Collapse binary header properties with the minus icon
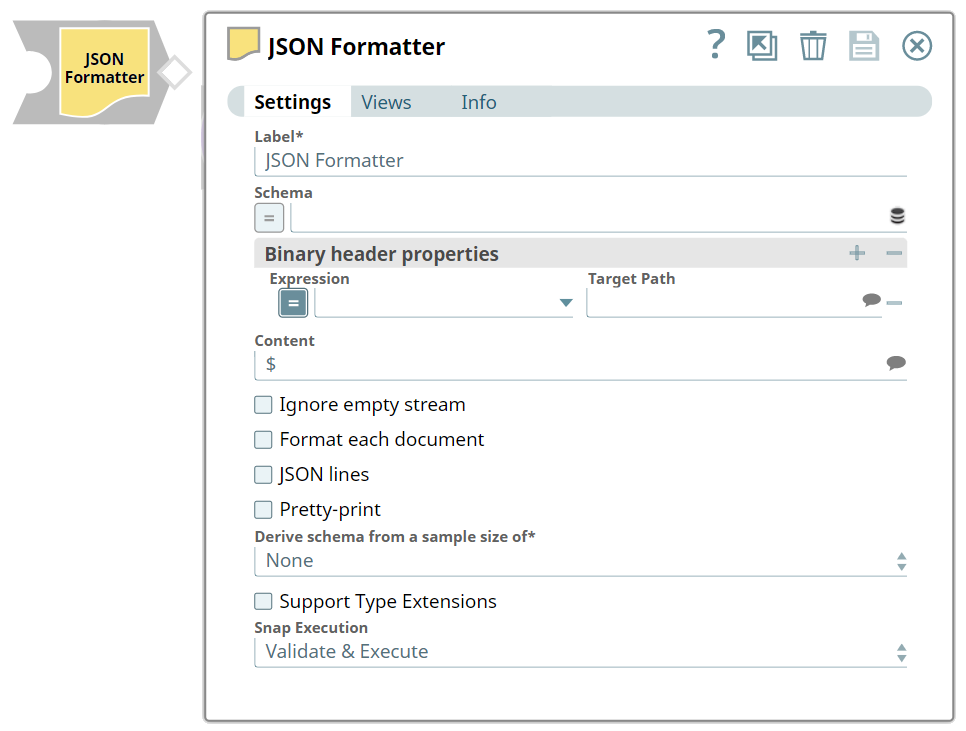The width and height of the screenshot is (966, 731). click(x=893, y=253)
